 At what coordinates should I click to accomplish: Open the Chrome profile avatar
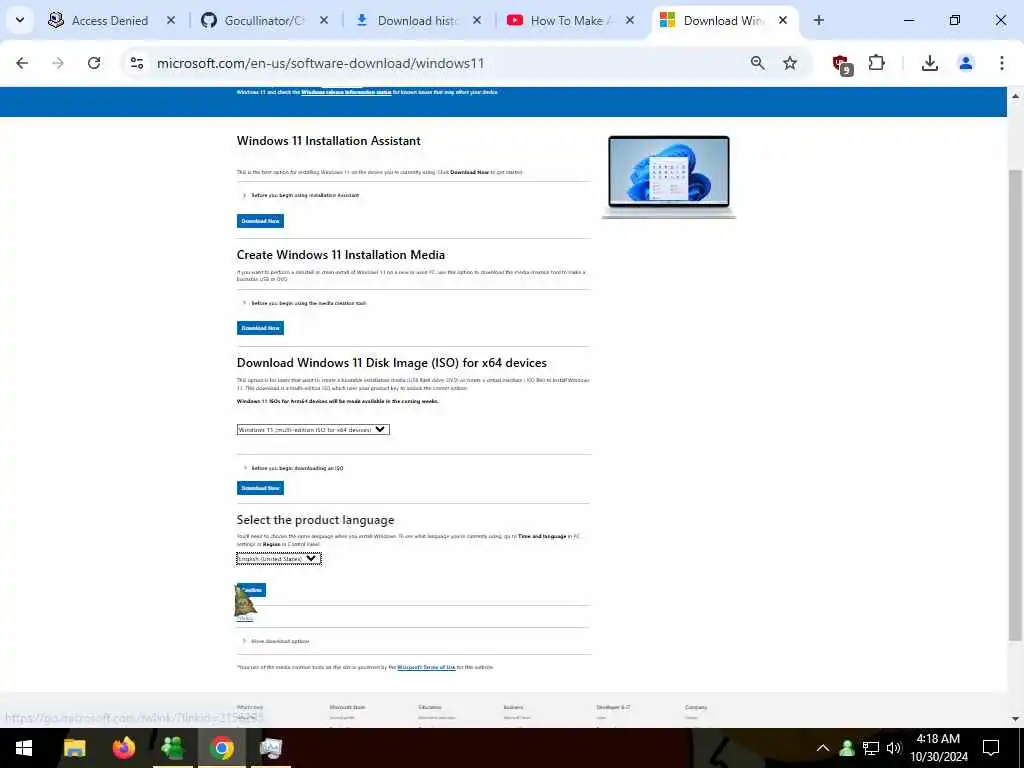point(966,63)
